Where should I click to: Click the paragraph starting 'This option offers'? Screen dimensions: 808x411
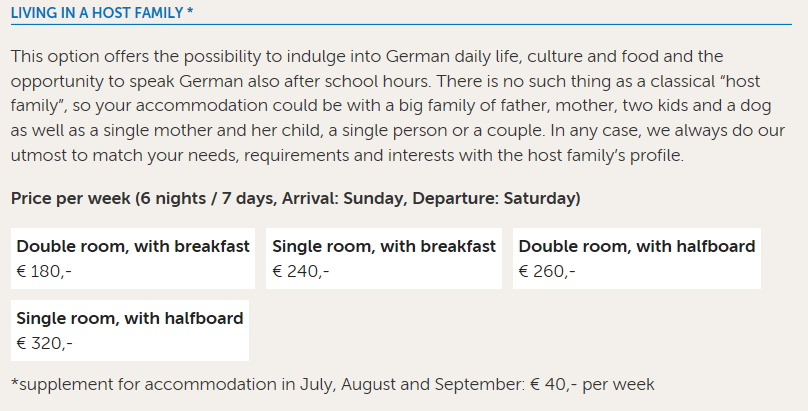pos(398,106)
